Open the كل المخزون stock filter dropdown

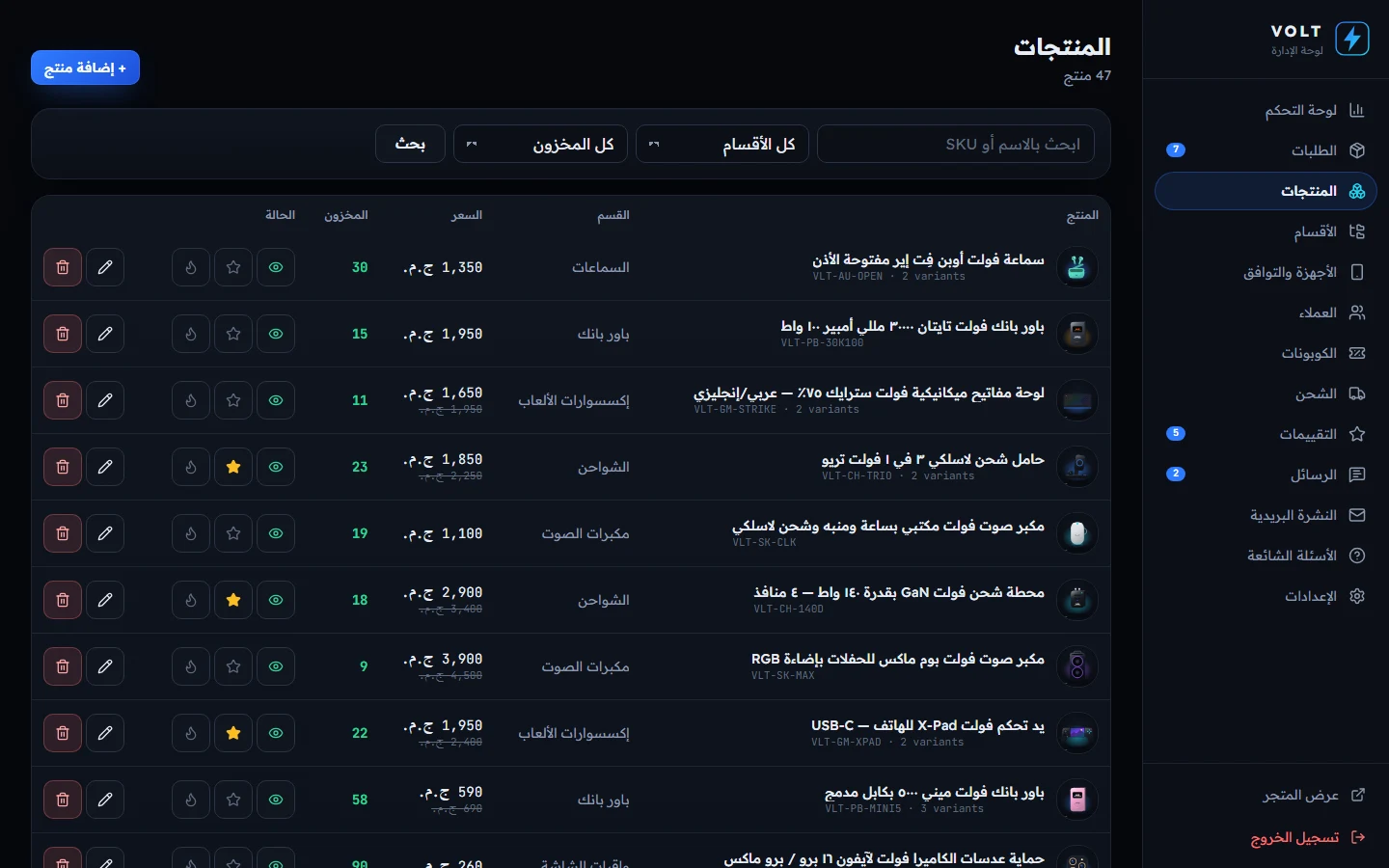540,144
